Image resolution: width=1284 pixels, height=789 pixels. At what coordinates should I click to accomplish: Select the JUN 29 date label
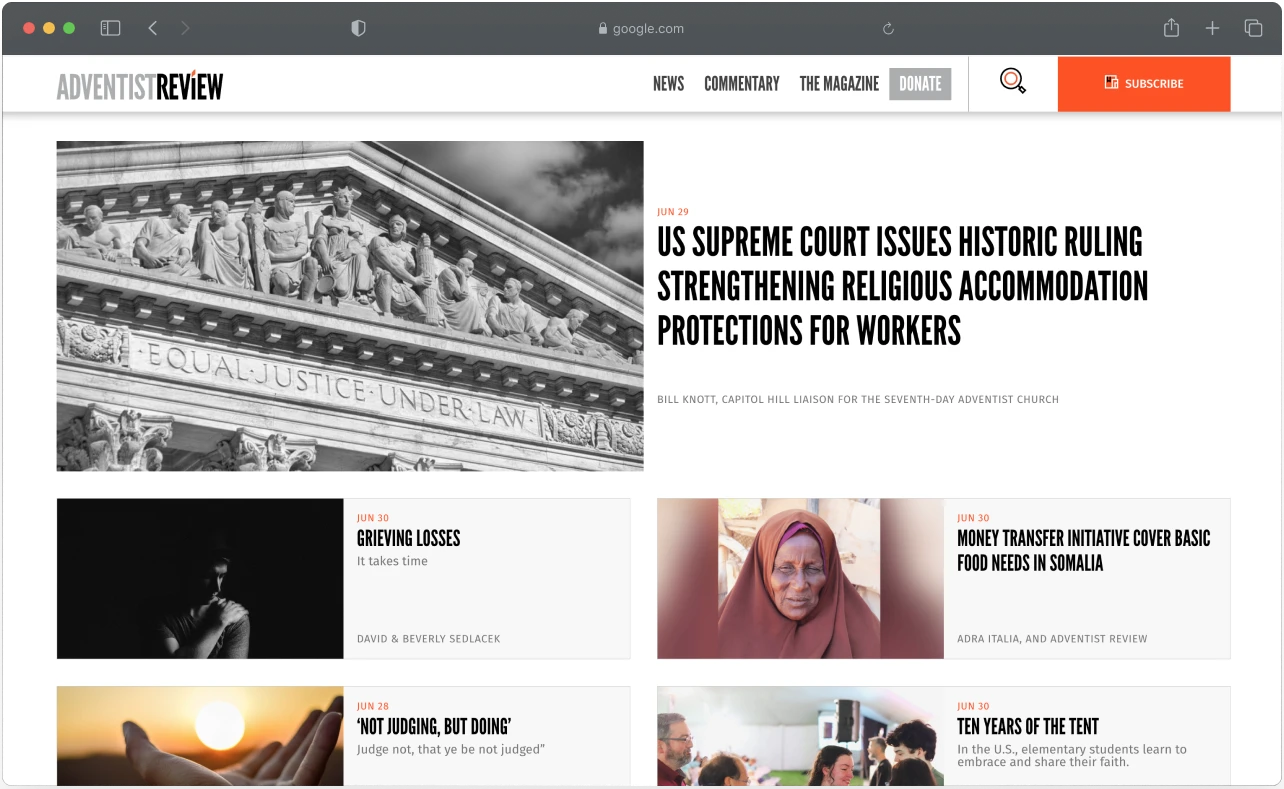pyautogui.click(x=673, y=212)
